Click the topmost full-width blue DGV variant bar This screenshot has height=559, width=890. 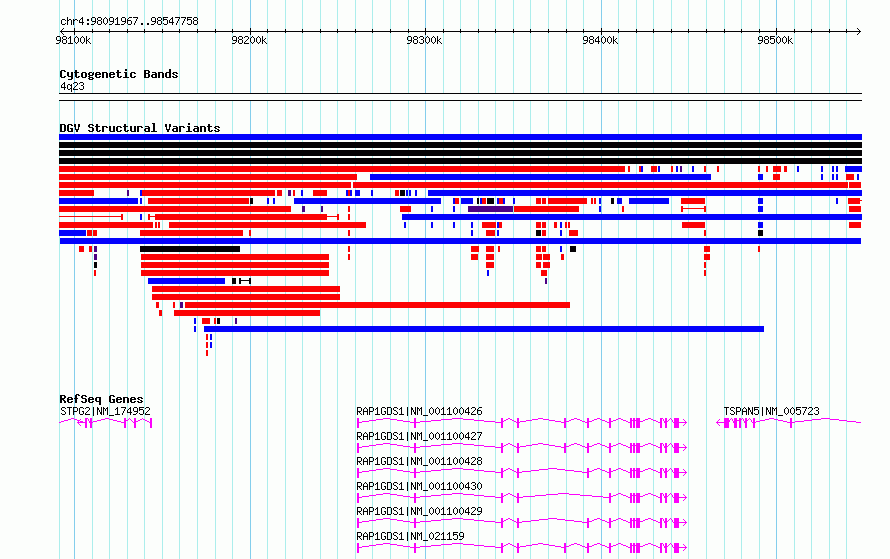tap(460, 137)
